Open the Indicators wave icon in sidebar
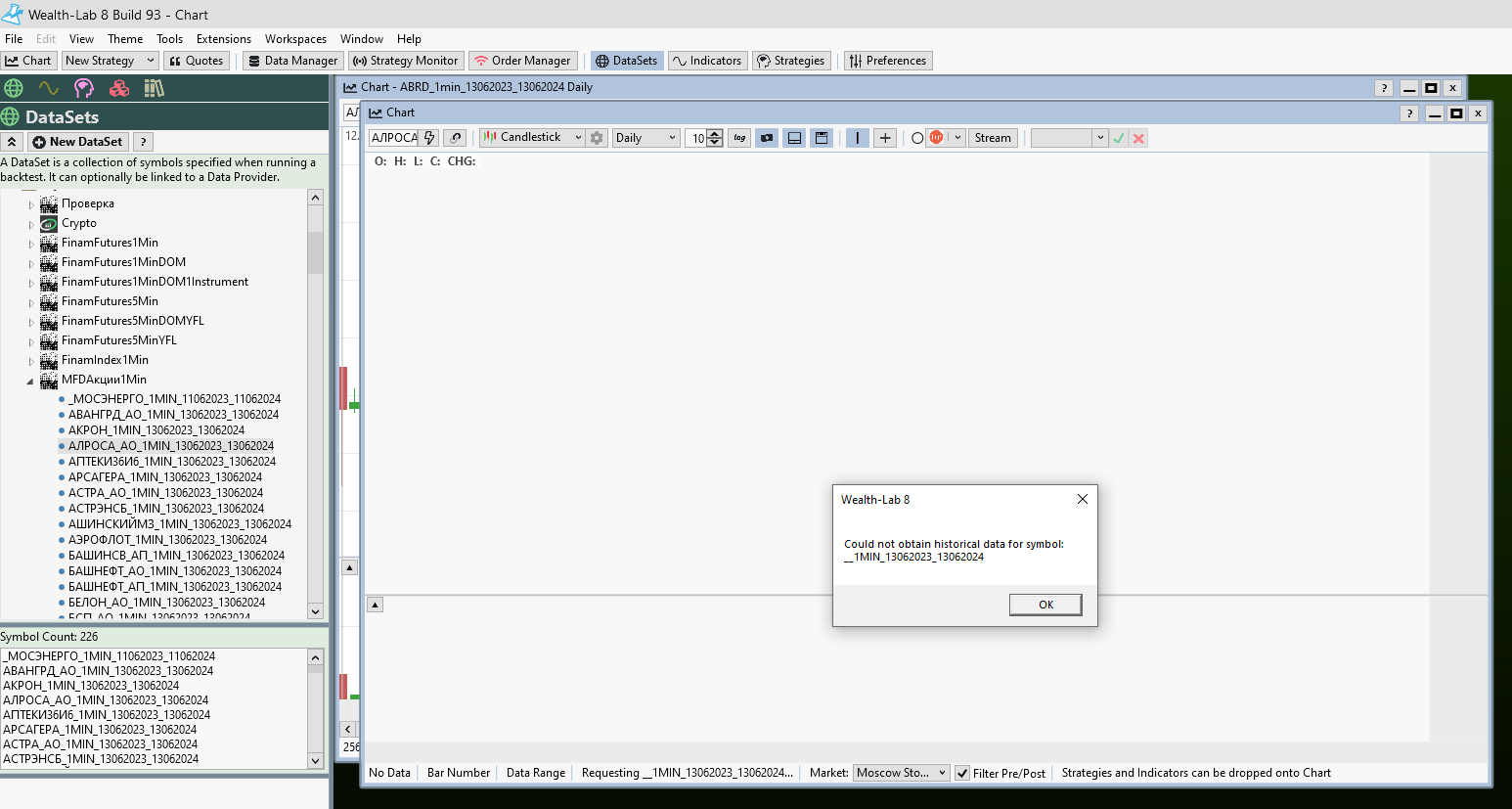The height and width of the screenshot is (809, 1512). coord(49,88)
